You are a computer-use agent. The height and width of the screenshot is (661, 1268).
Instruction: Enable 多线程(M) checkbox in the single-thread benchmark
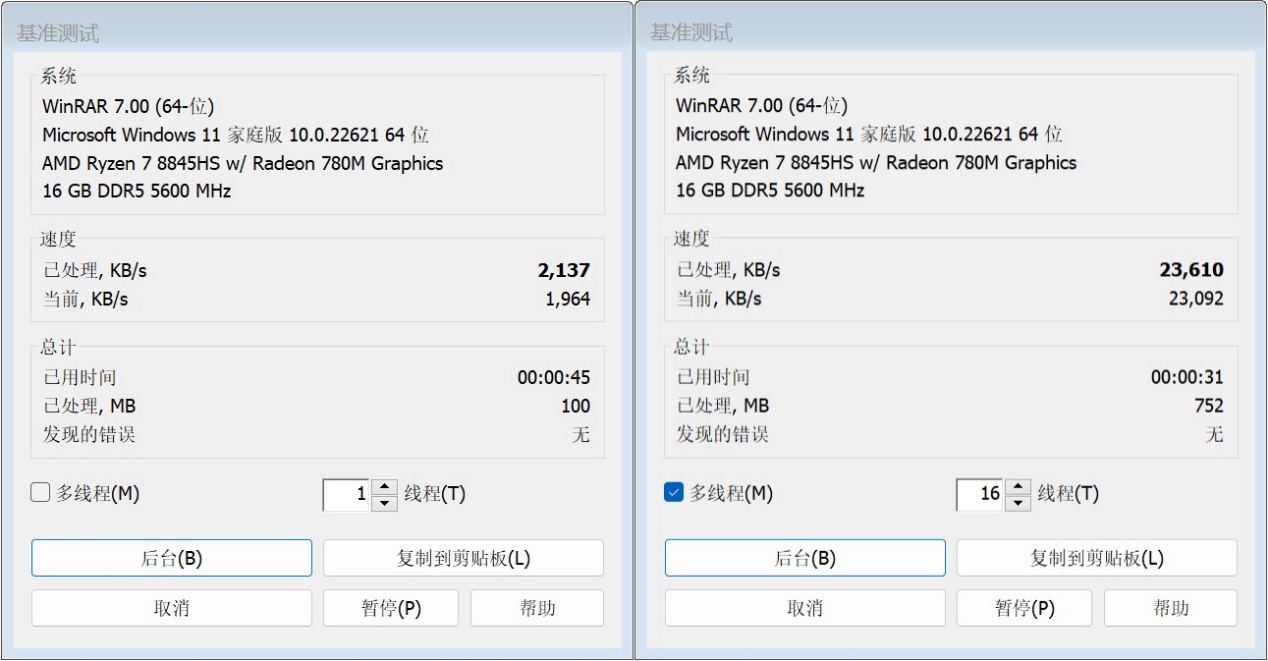[x=41, y=493]
